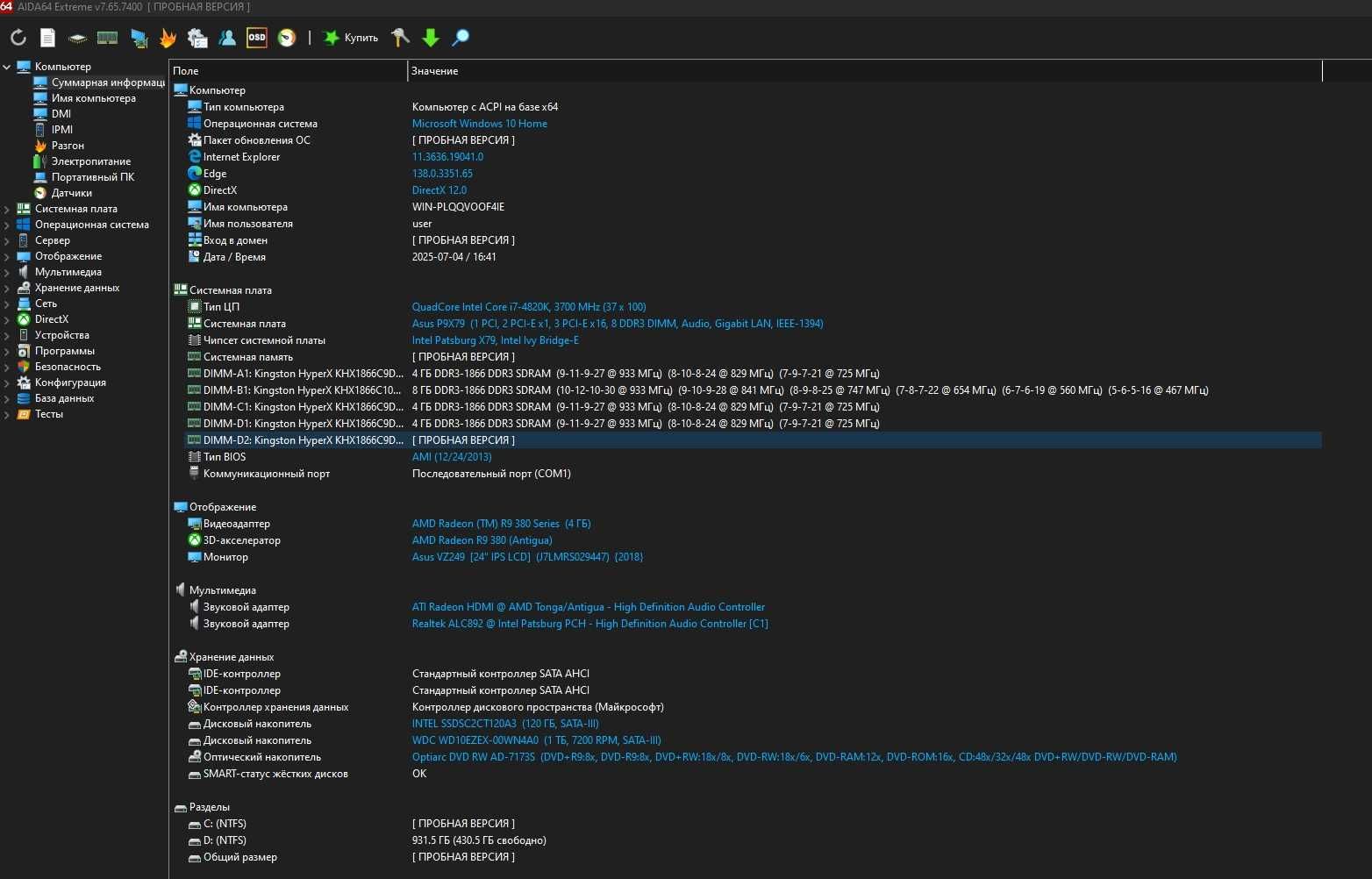Viewport: 1372px width, 879px height.
Task: Click the Купить buy button
Action: pyautogui.click(x=351, y=38)
